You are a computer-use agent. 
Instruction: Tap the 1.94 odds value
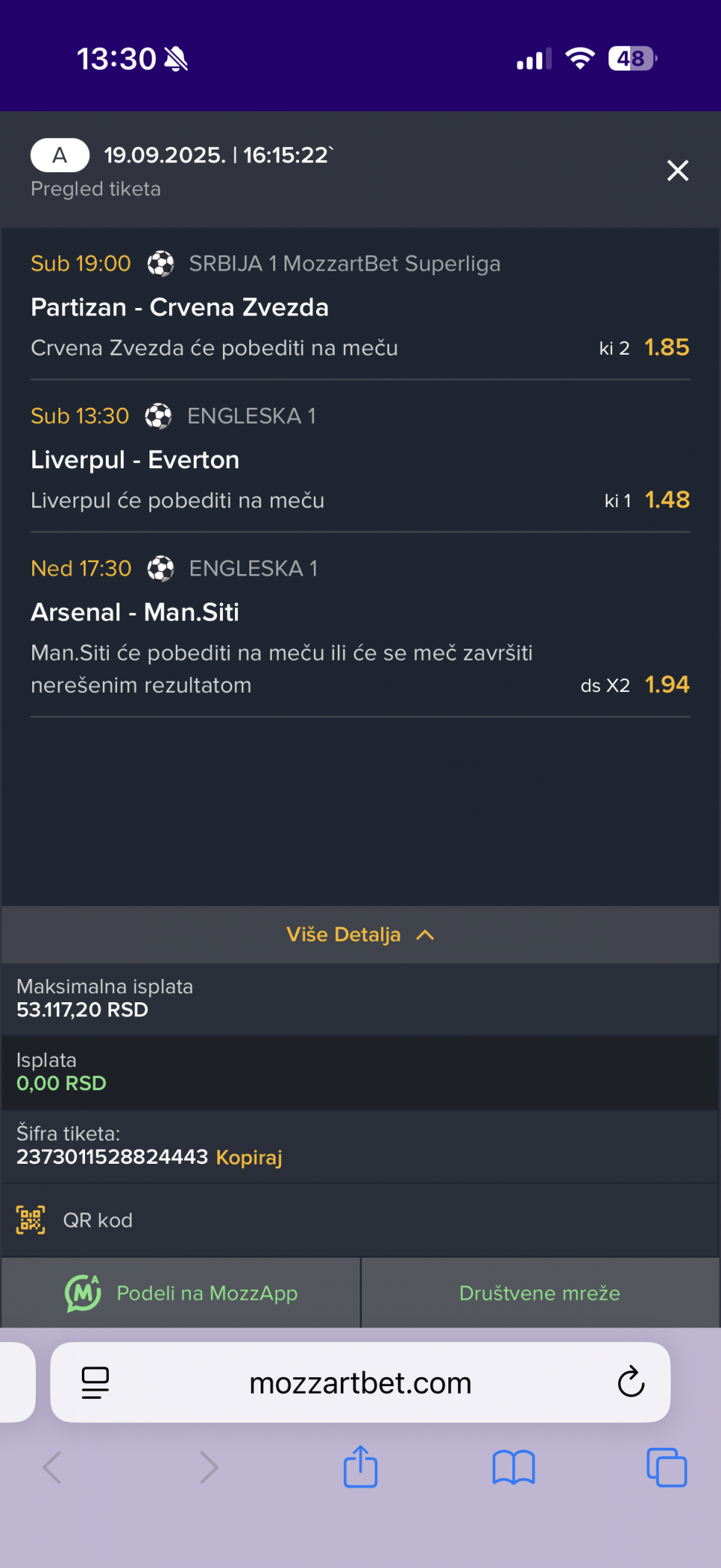667,684
